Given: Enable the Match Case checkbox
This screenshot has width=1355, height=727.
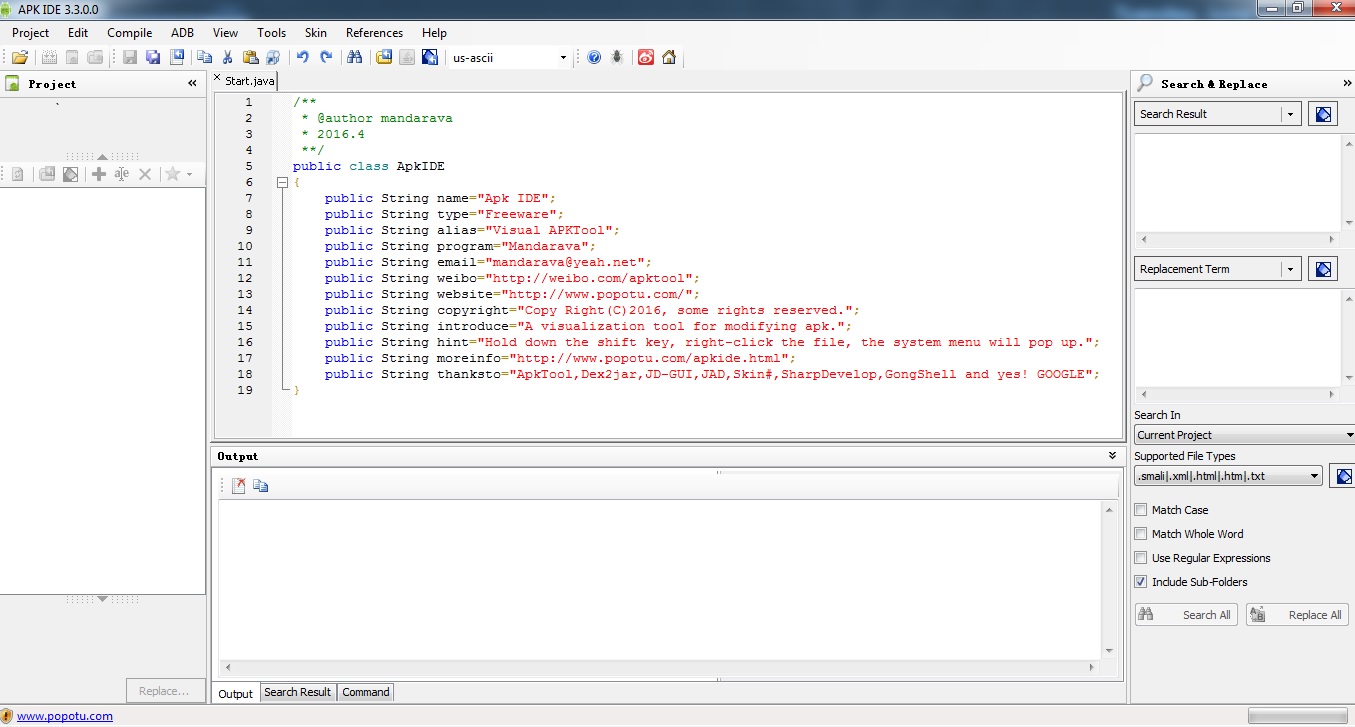Looking at the screenshot, I should pyautogui.click(x=1141, y=510).
